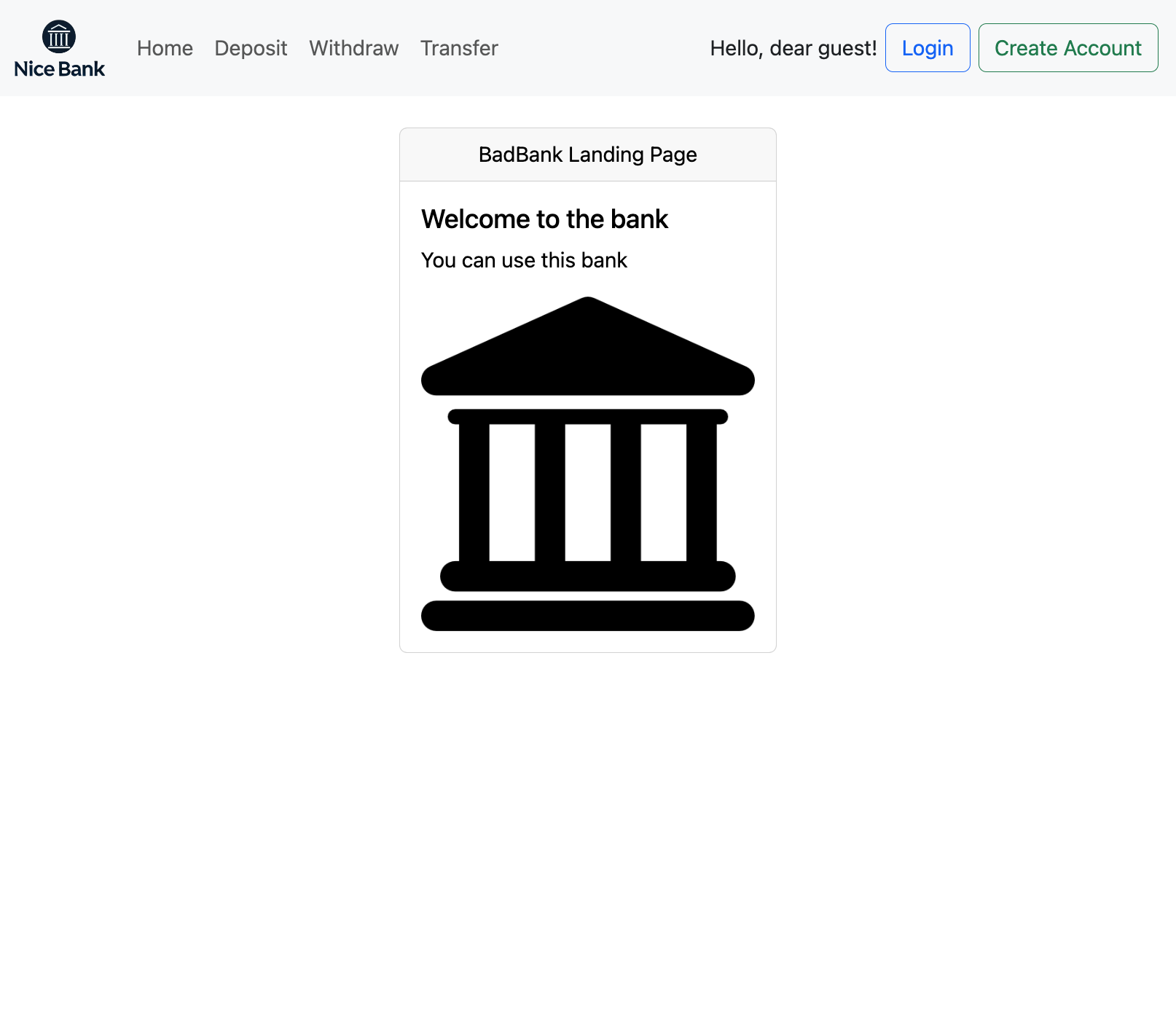
Task: Click the BadBank Landing Page header
Action: click(x=587, y=154)
